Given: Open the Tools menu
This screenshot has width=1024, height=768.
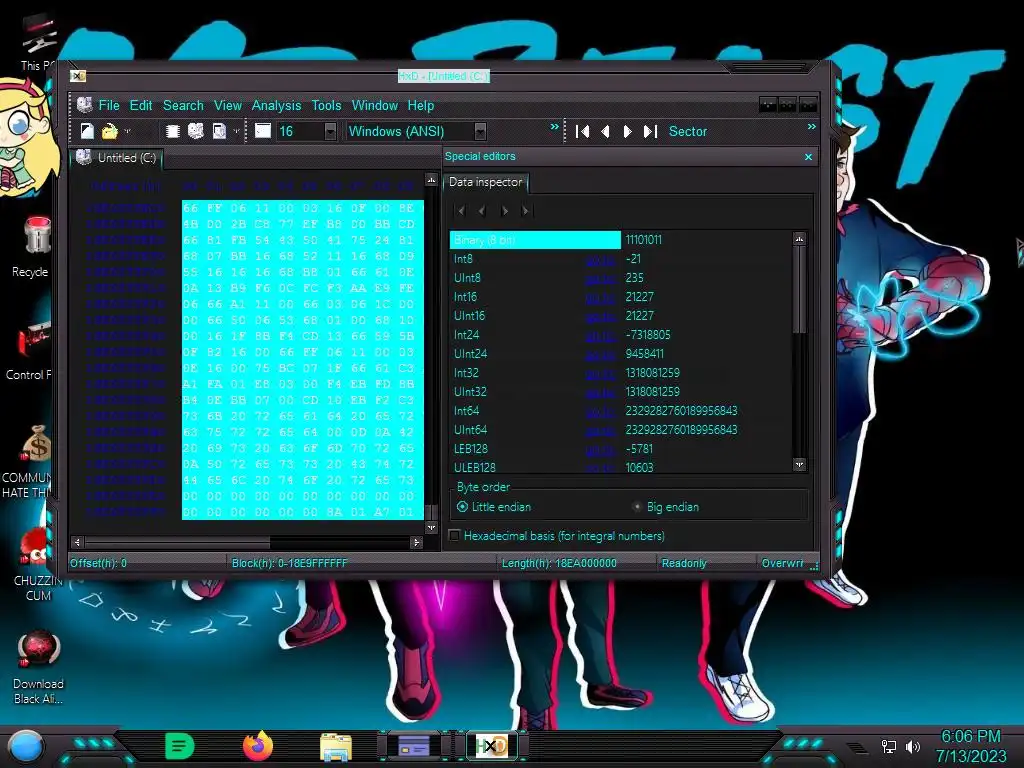Looking at the screenshot, I should (326, 105).
